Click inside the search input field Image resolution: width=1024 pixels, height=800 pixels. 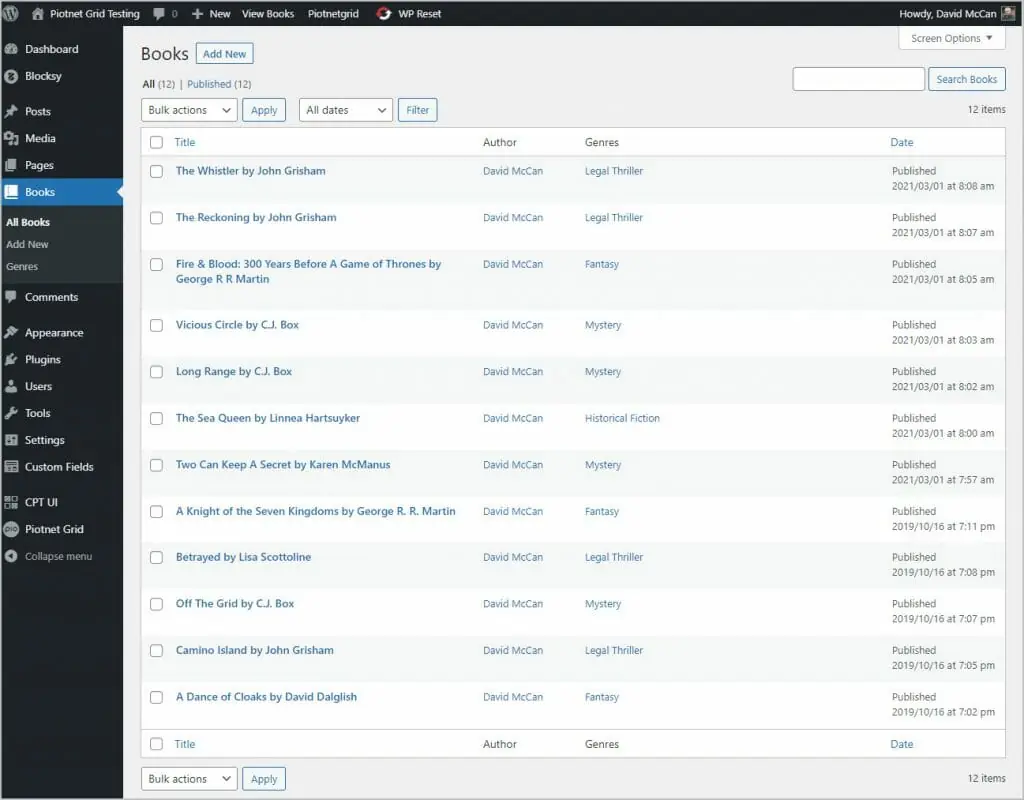click(x=858, y=78)
